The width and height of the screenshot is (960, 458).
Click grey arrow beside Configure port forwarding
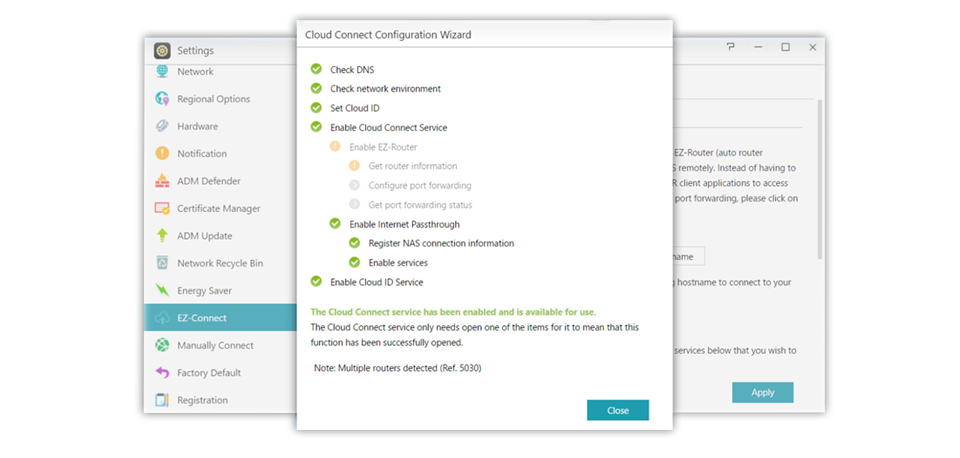click(354, 185)
